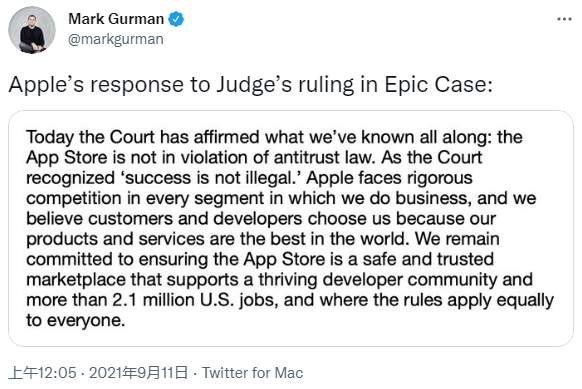Open the attached Apple statement image
Viewport: 582px width, 389px height.
pyautogui.click(x=291, y=228)
